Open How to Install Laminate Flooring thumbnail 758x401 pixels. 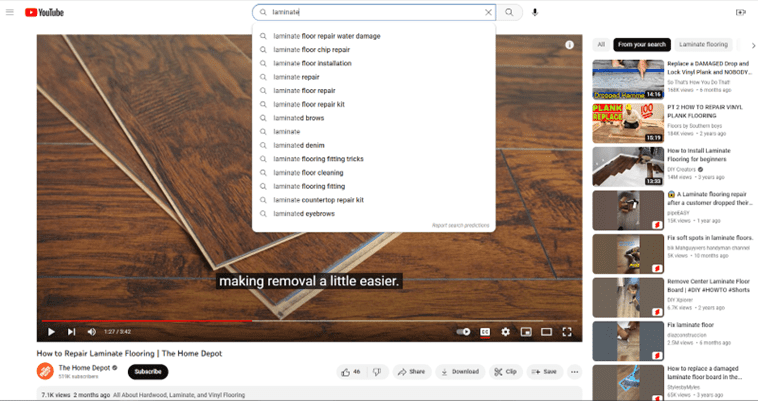pos(628,167)
